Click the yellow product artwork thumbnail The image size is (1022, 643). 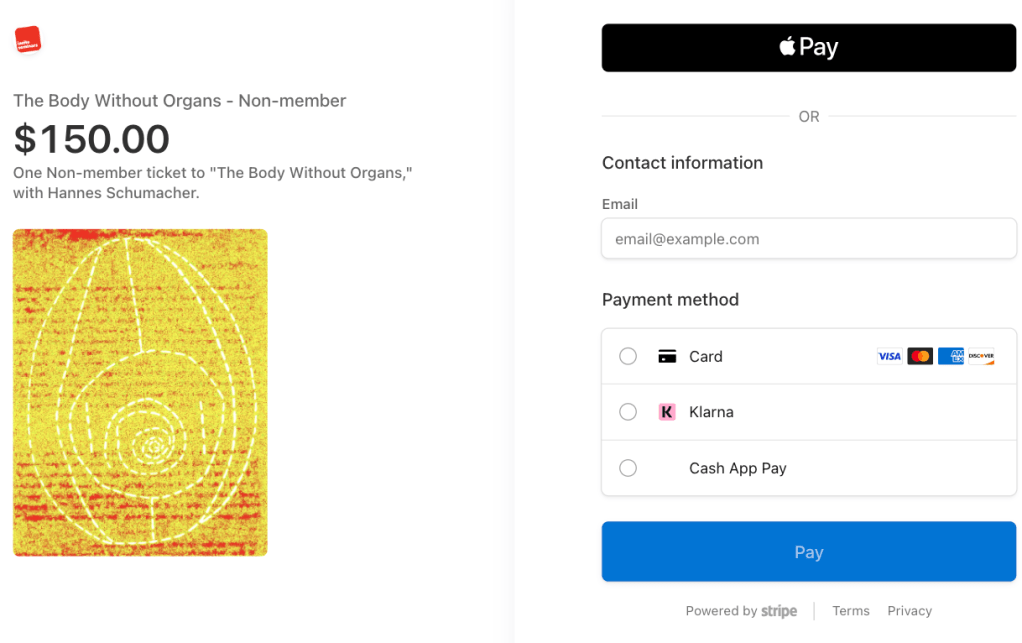pos(140,392)
